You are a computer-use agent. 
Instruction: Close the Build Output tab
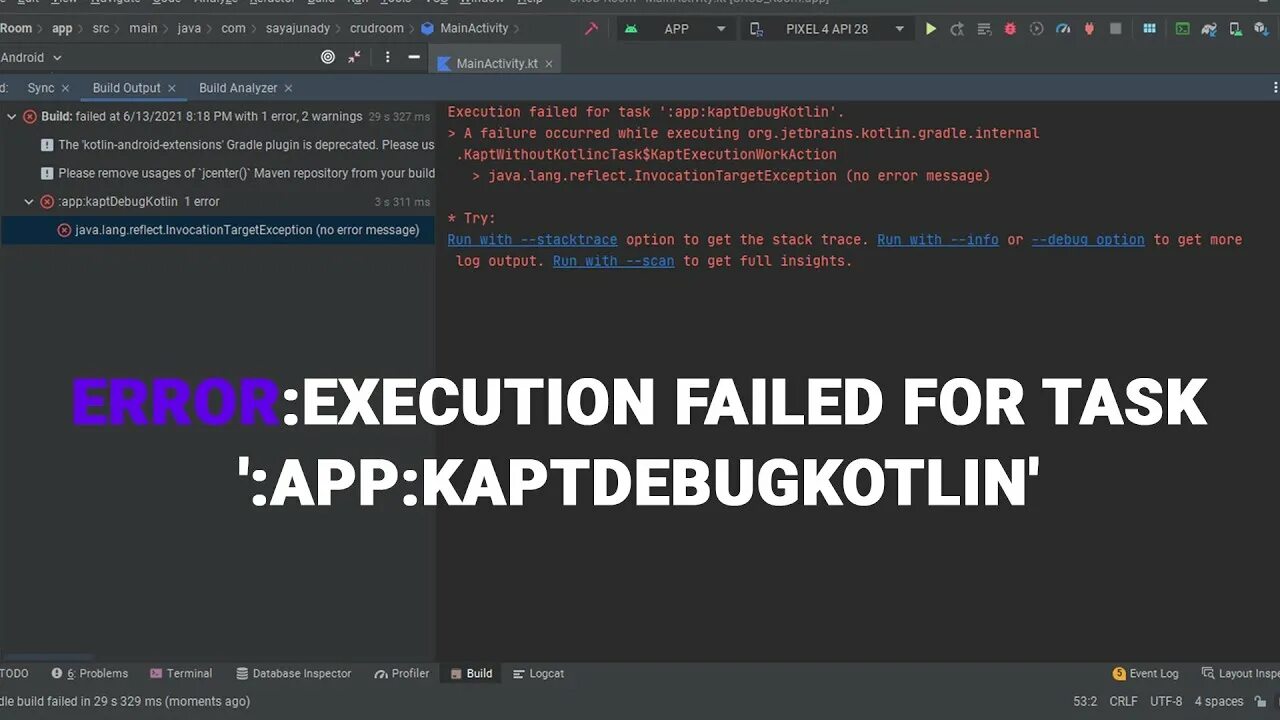[171, 88]
